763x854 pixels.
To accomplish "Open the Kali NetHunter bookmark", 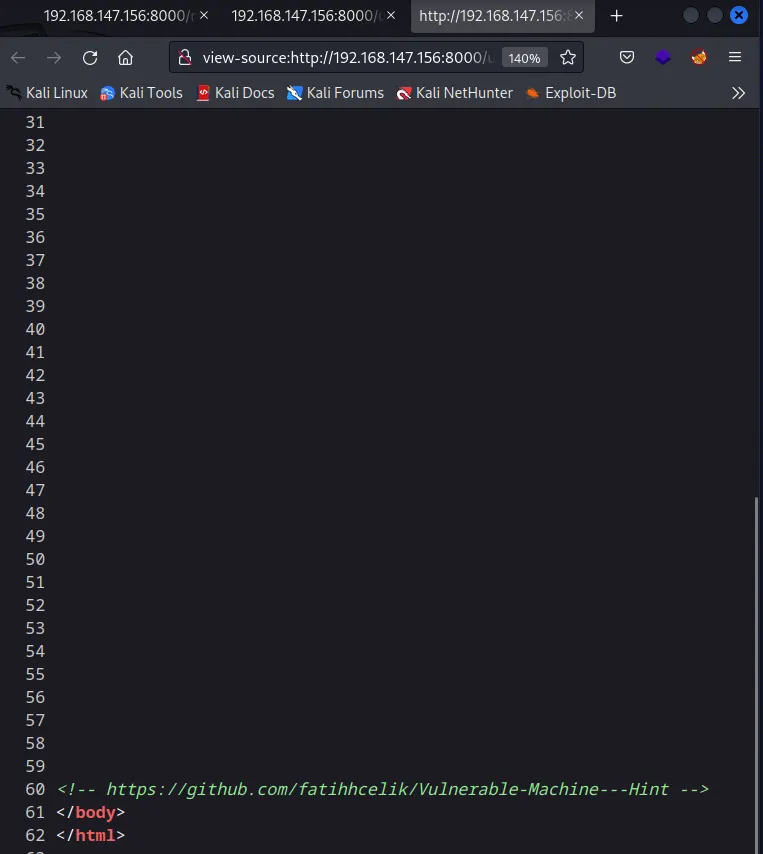I will point(455,93).
